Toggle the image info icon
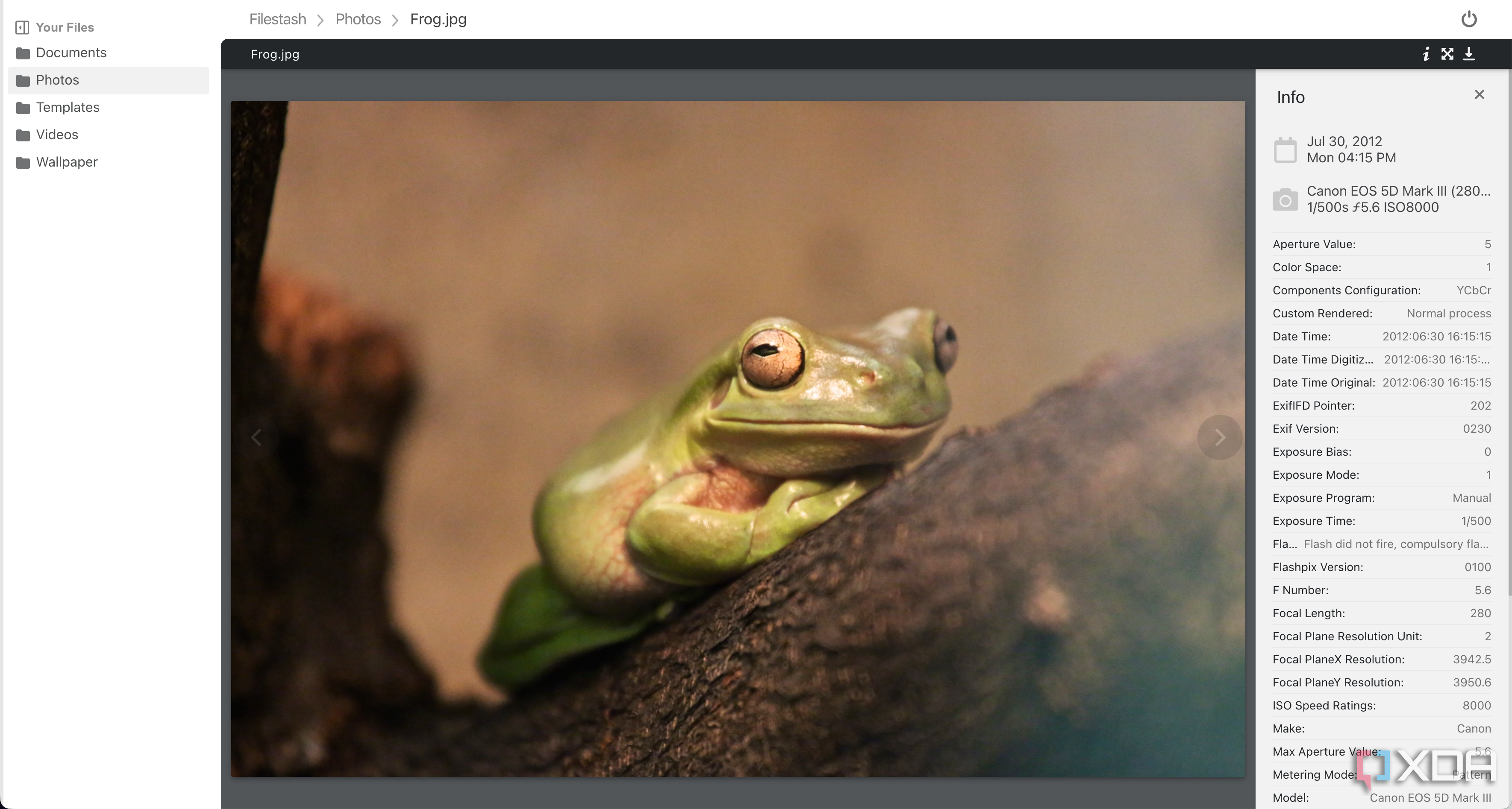 1426,54
